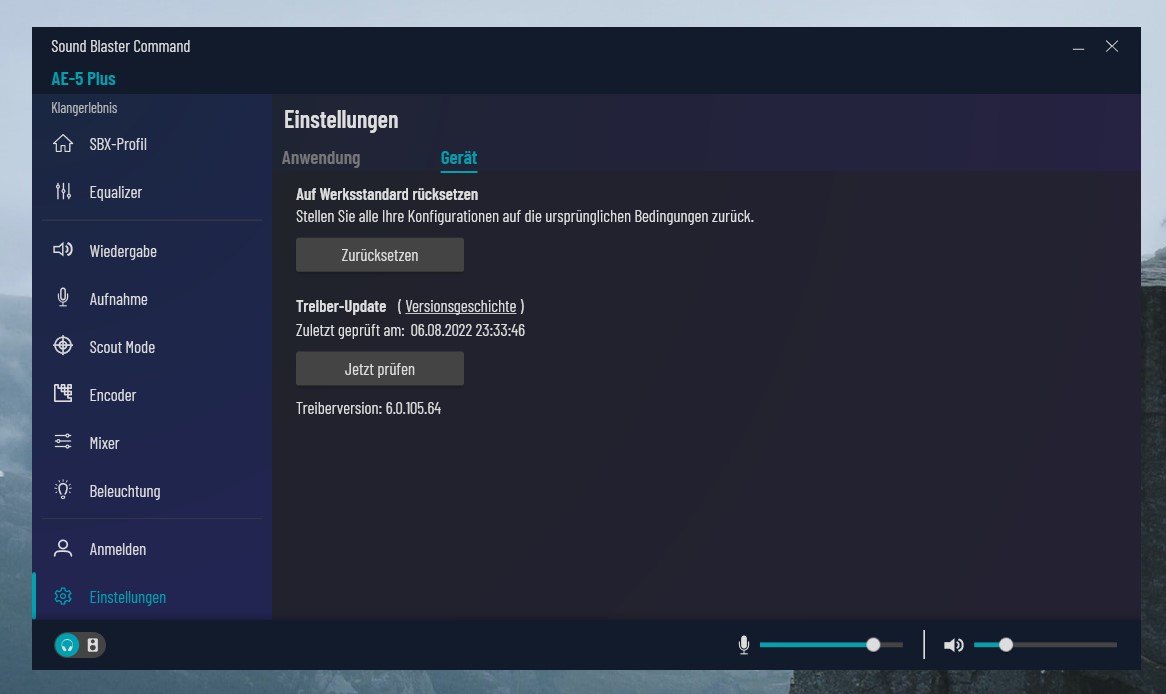Click the Einstellungen gear icon
The height and width of the screenshot is (694, 1166).
[63, 596]
